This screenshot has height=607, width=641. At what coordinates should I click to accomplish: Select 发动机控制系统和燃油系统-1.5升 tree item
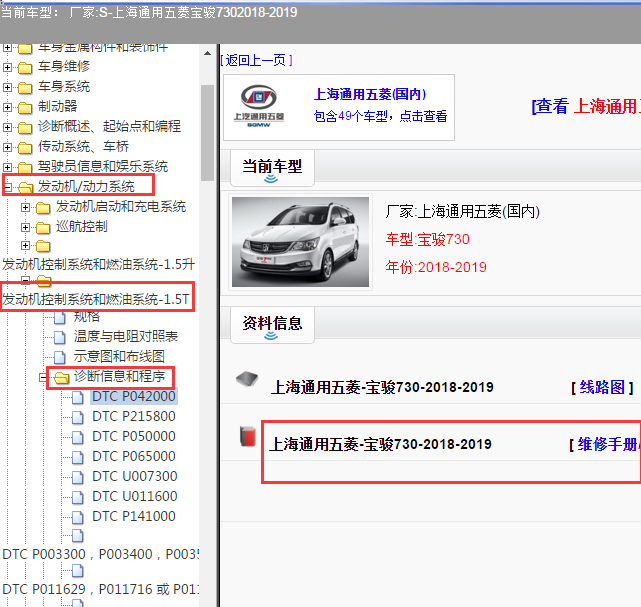(x=99, y=264)
